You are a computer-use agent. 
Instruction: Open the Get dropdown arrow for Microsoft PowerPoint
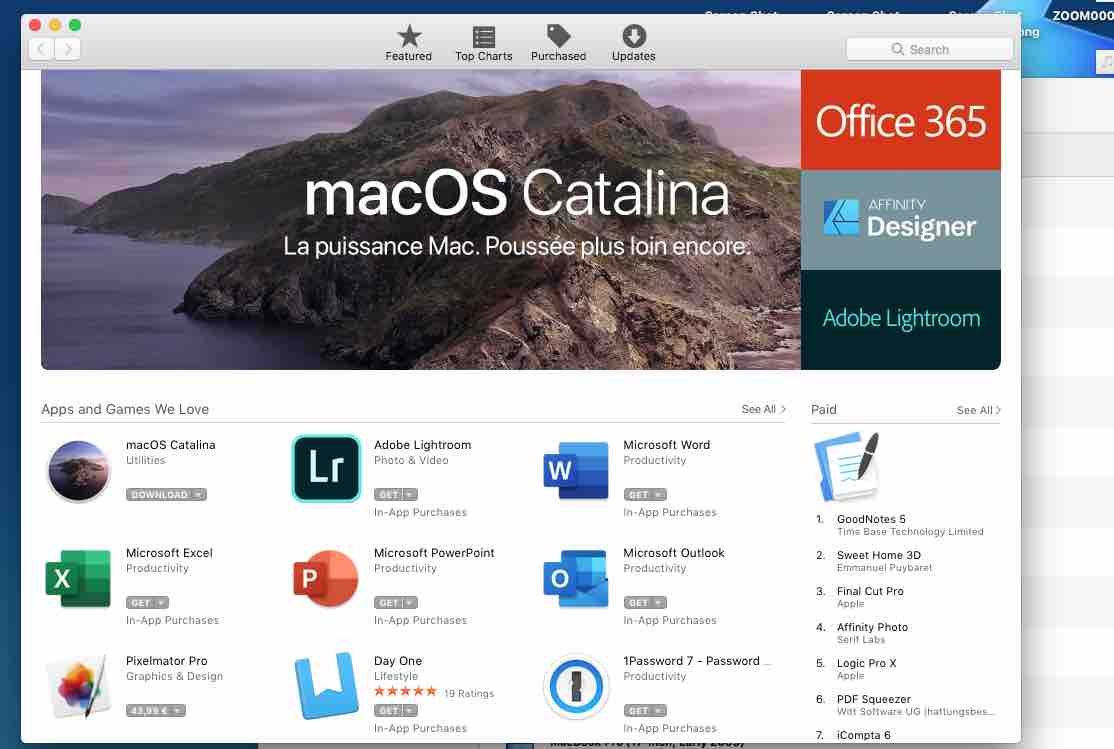(x=410, y=603)
